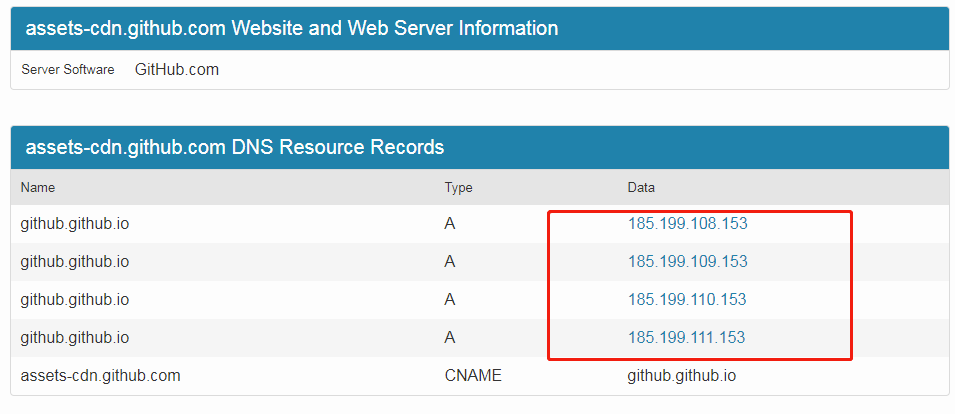Click the Name column header
Image resolution: width=955 pixels, height=414 pixels.
click(38, 187)
